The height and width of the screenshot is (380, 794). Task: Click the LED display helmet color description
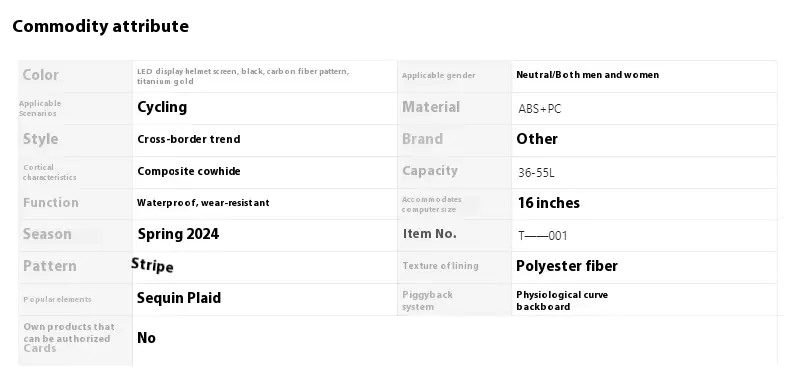pos(243,76)
